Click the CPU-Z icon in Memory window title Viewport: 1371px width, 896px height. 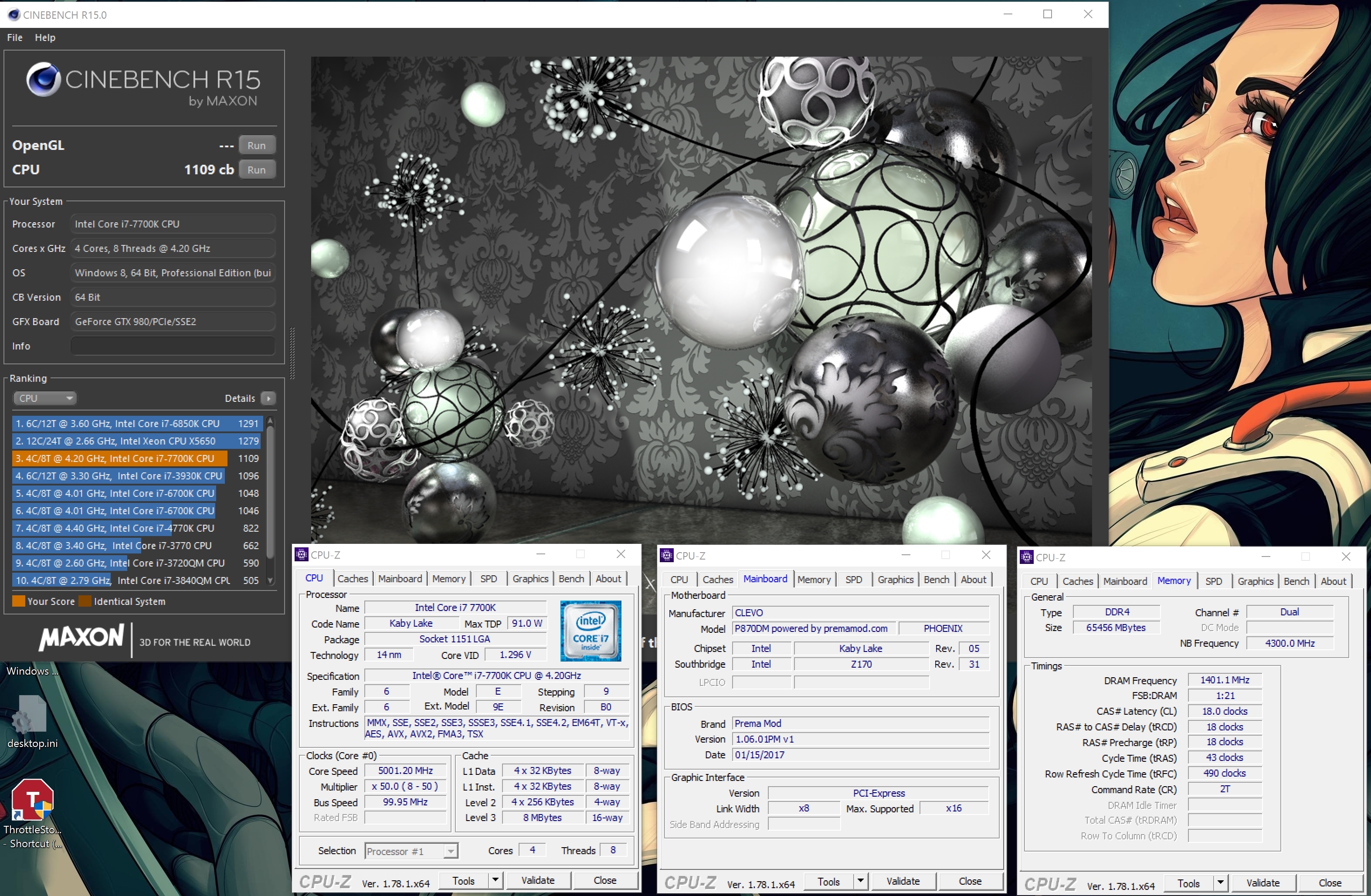1027,557
